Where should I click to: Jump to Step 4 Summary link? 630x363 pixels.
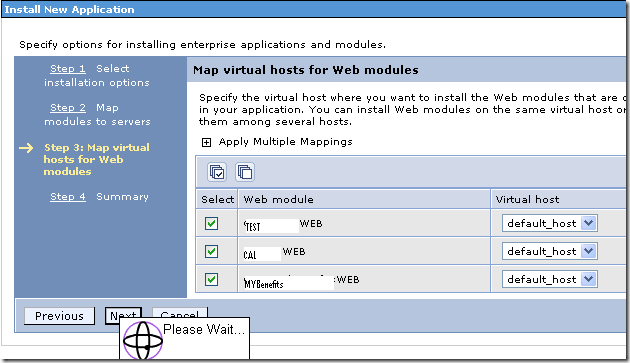[x=68, y=197]
